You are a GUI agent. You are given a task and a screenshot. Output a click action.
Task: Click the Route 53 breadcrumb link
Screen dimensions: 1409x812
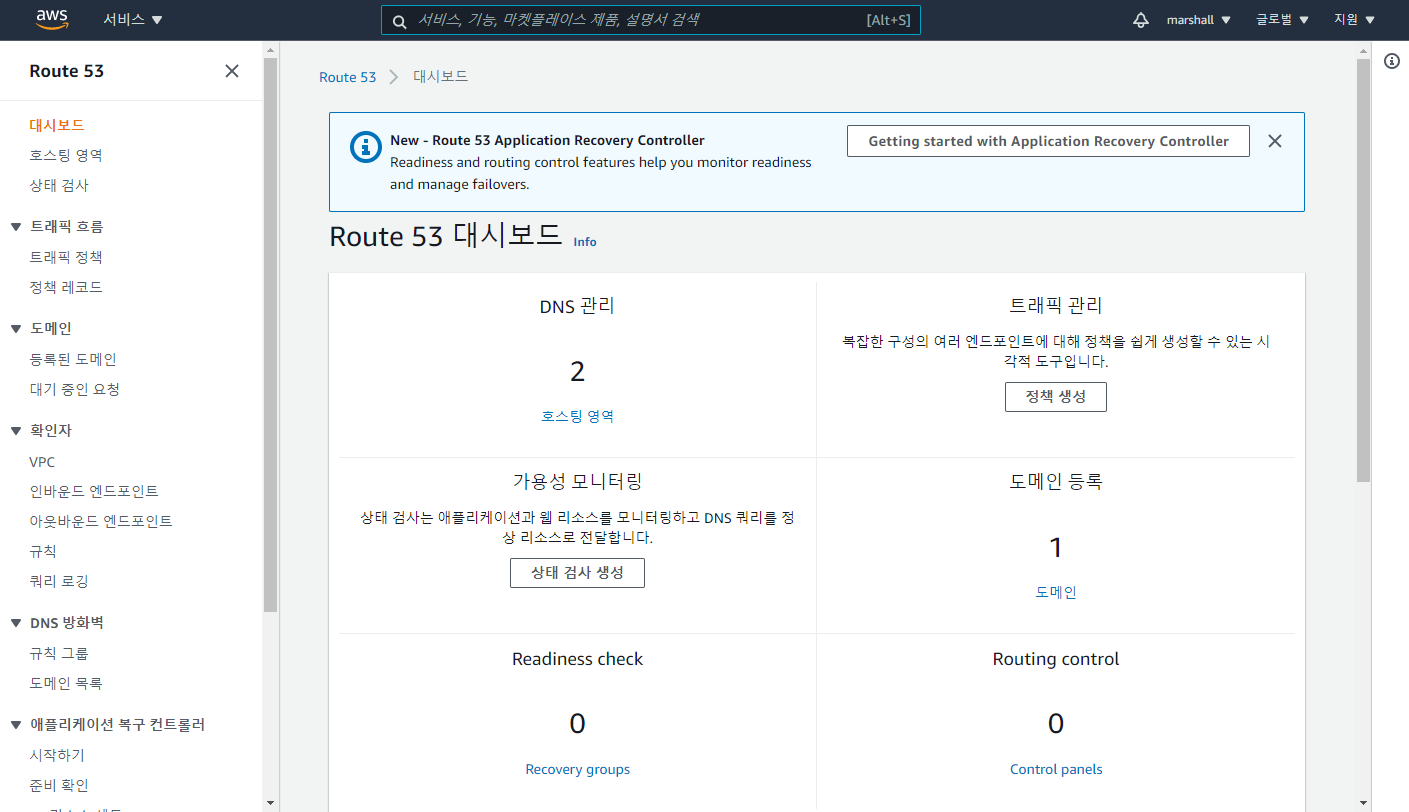click(x=348, y=77)
